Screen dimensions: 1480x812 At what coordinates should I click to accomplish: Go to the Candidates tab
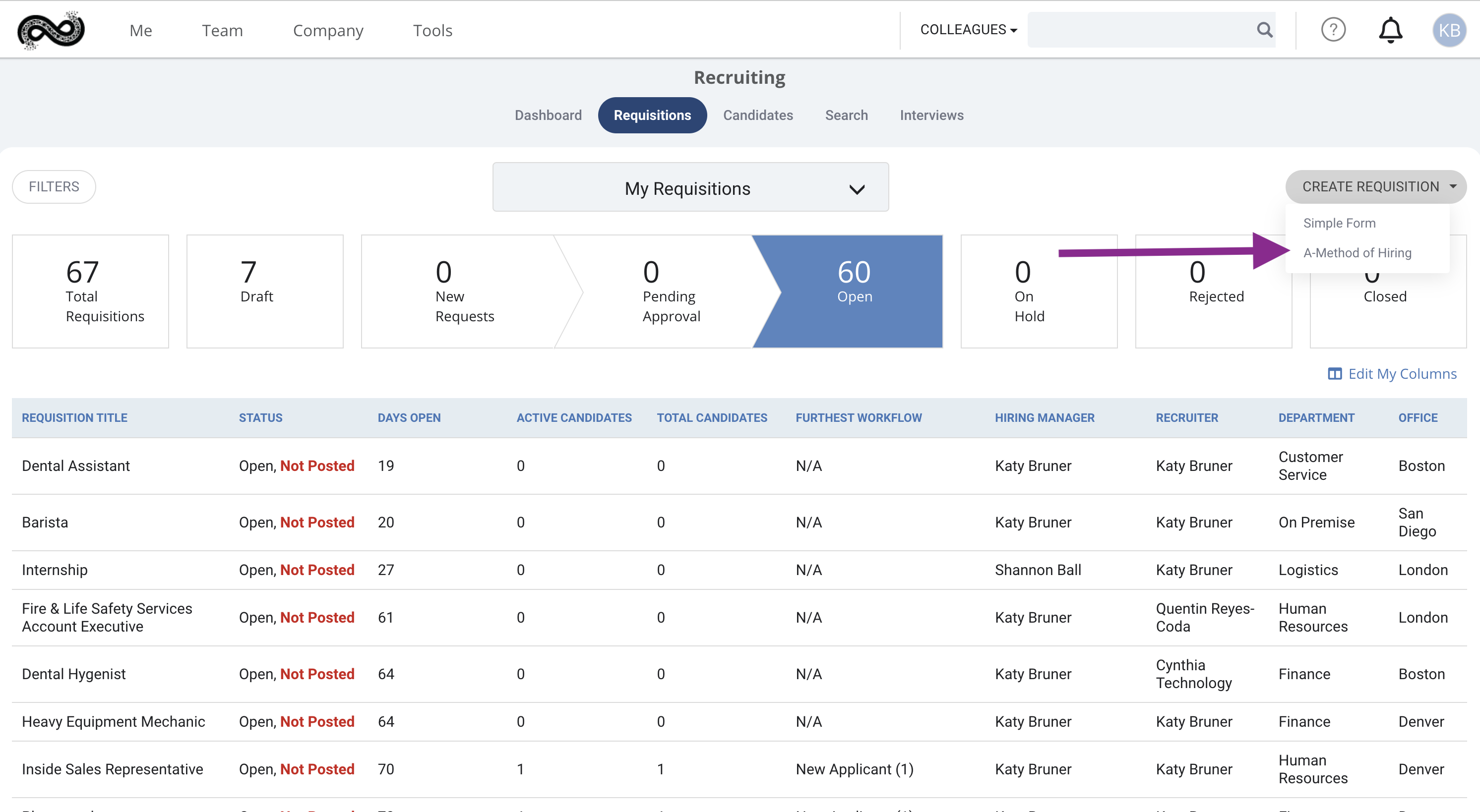tap(758, 116)
